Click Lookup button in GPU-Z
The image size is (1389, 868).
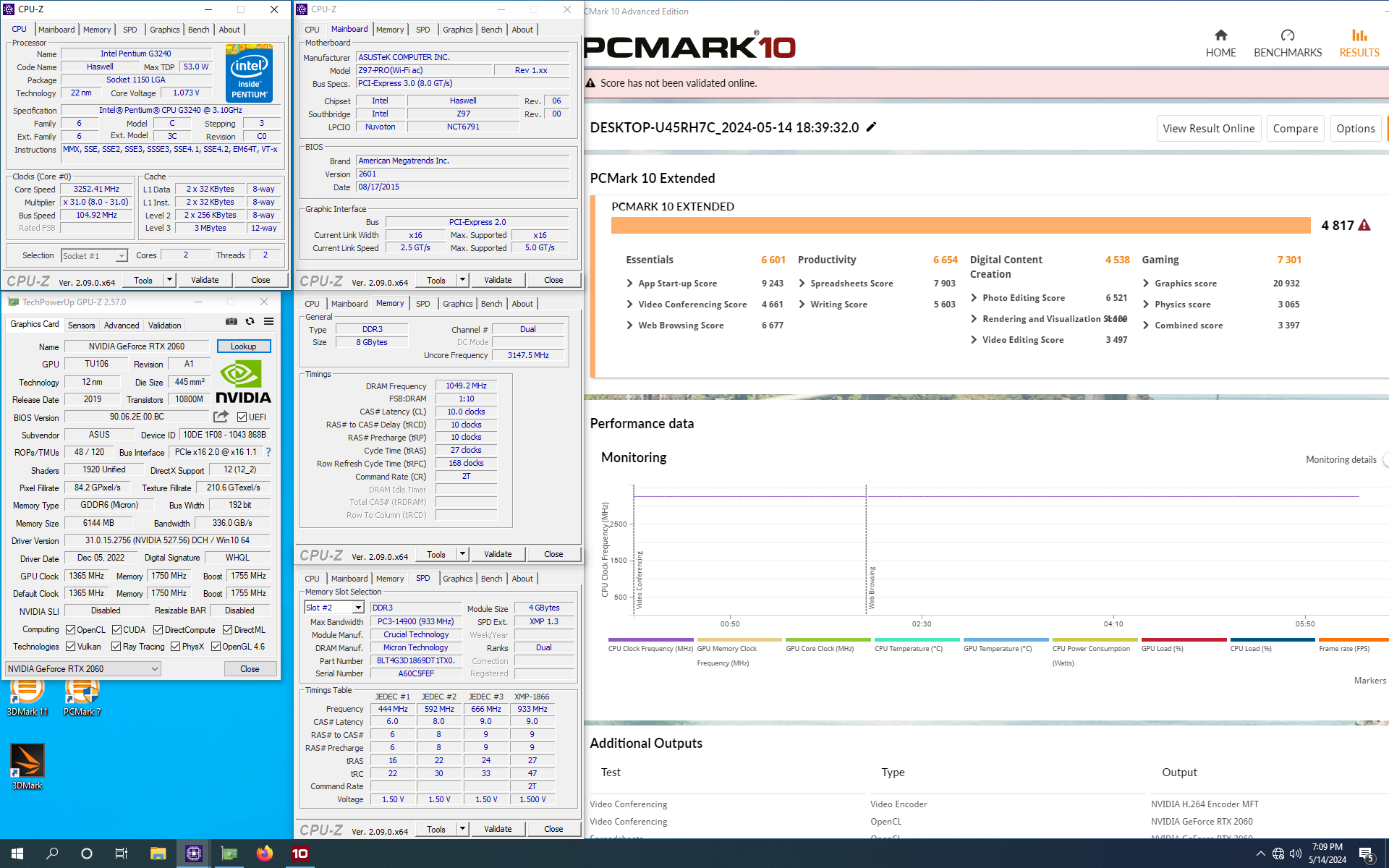[244, 346]
